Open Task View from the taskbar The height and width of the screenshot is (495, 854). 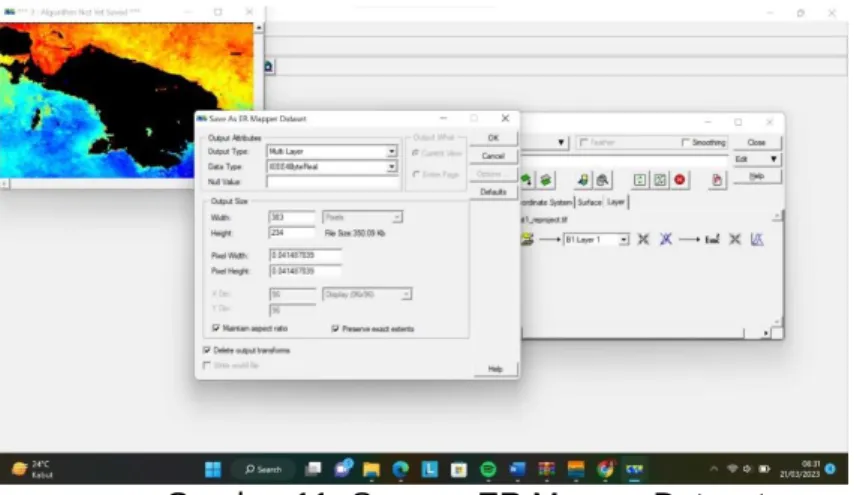pos(313,469)
